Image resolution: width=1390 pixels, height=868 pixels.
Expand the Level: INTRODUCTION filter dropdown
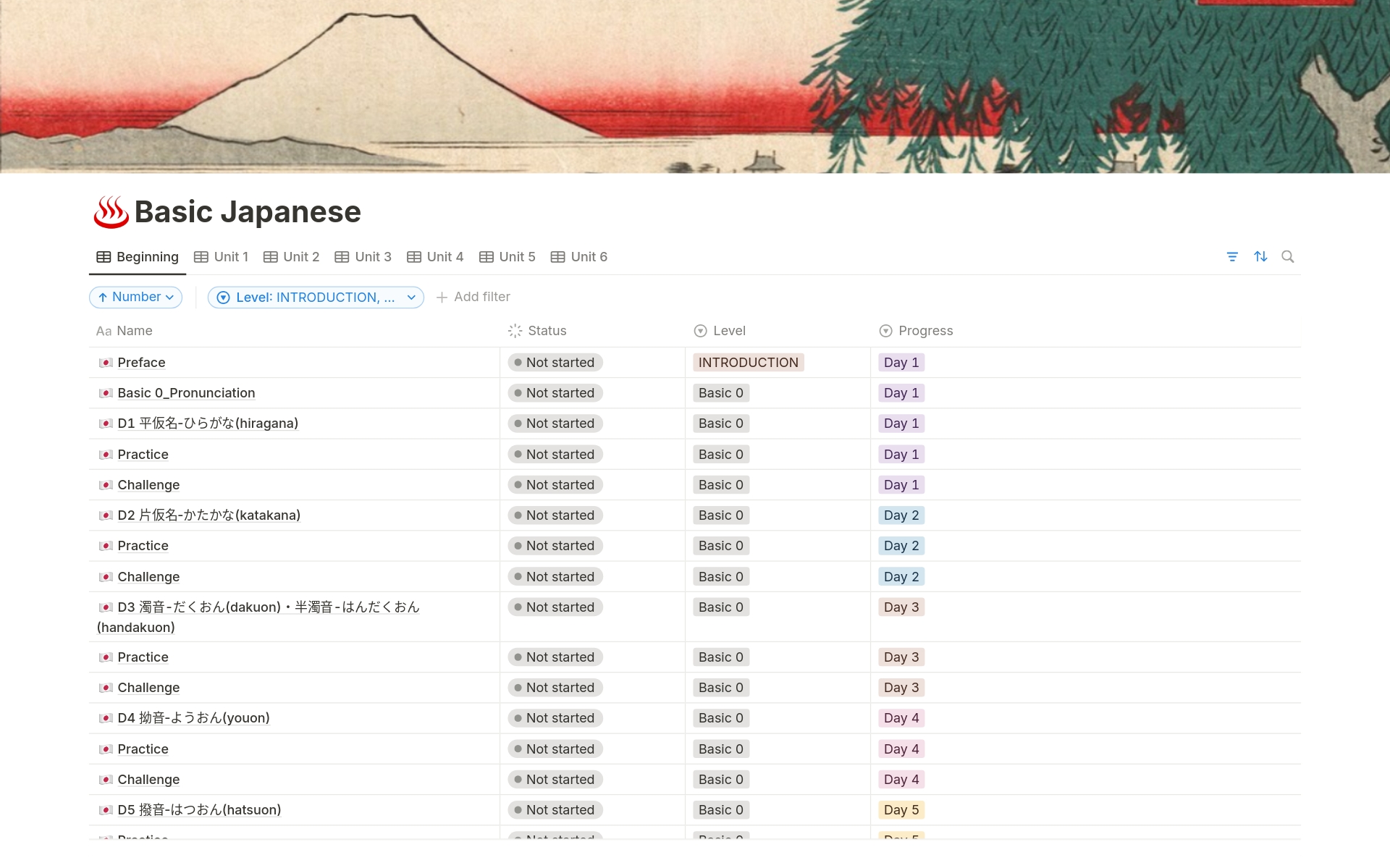pos(316,297)
